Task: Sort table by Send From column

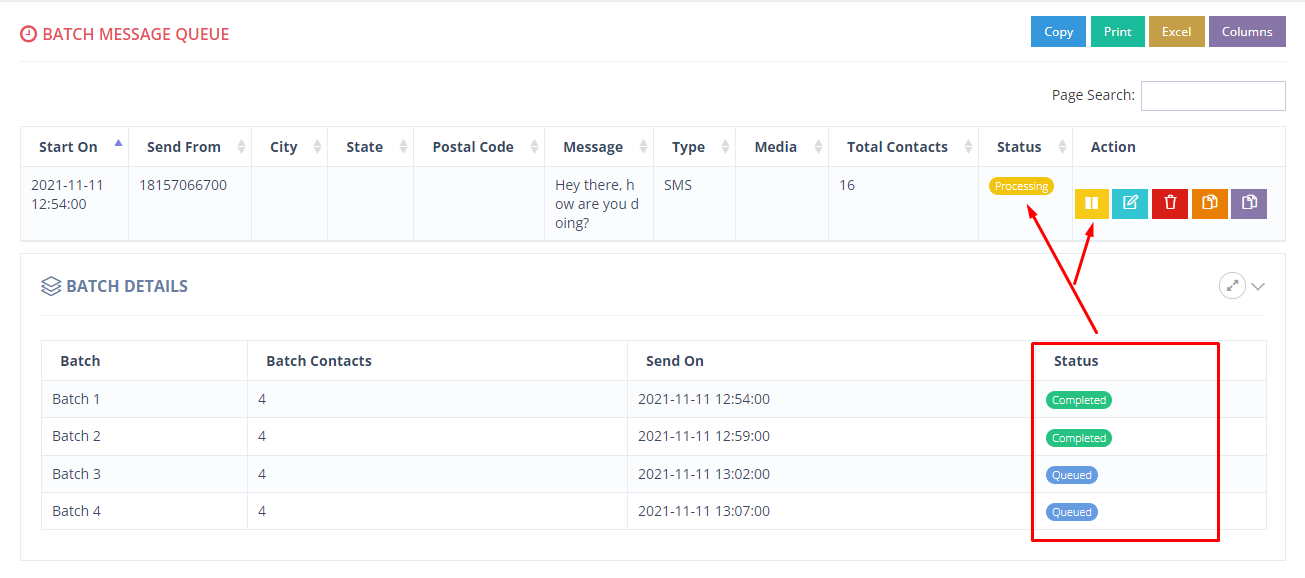Action: point(190,147)
